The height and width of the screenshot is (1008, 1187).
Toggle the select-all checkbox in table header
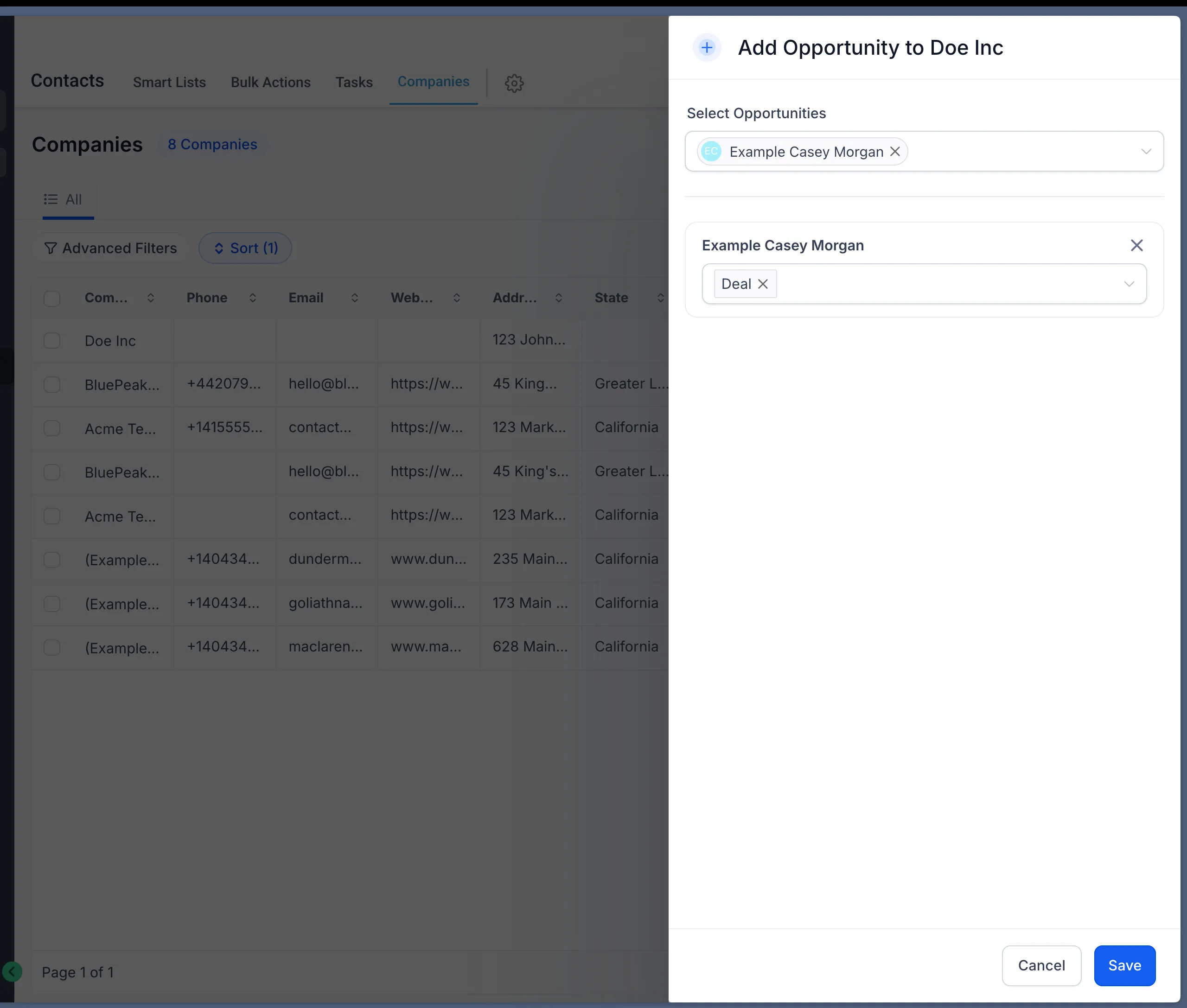pyautogui.click(x=52, y=298)
